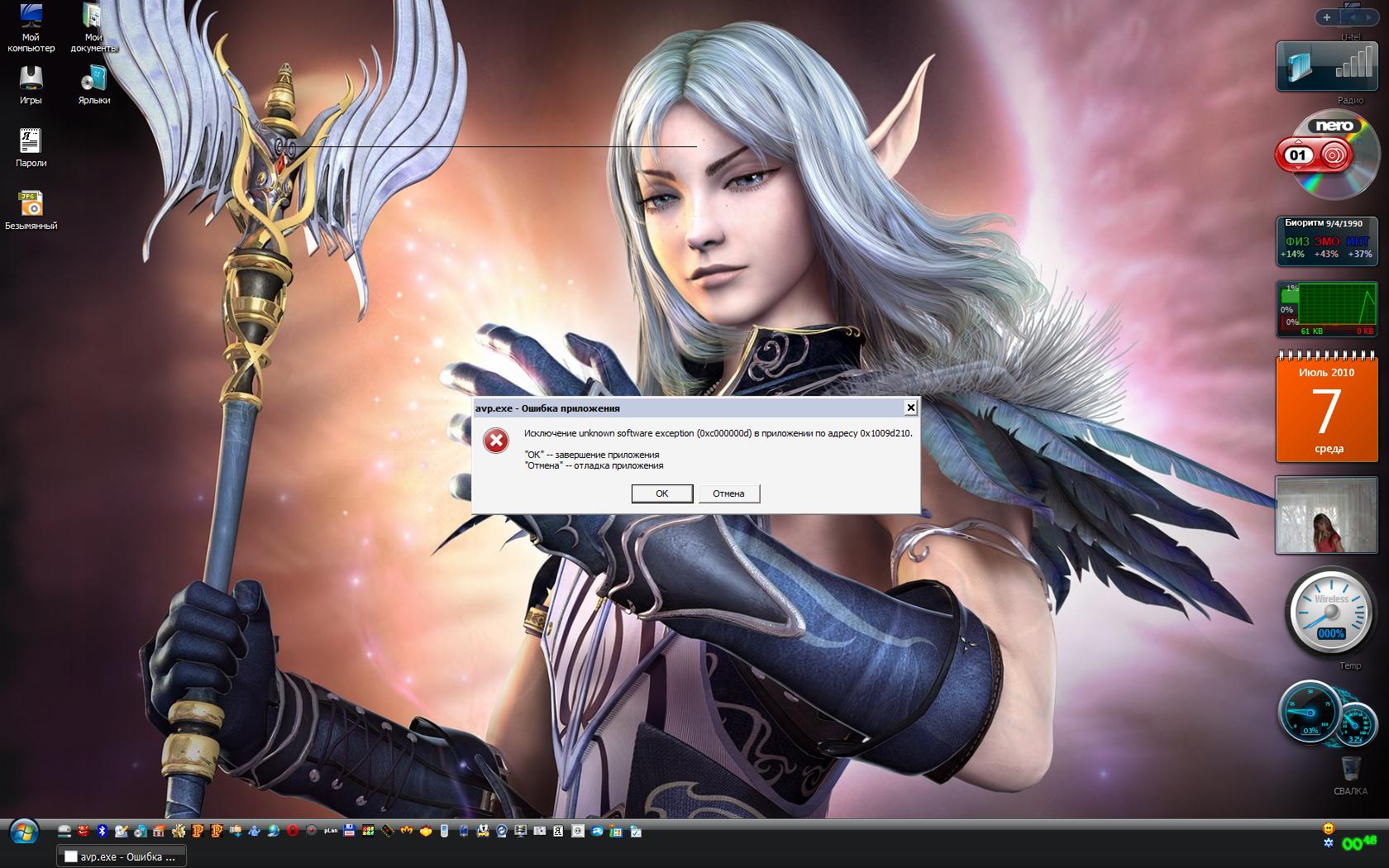Click the drive icon in quick launch
Screen dimensions: 1389x868
(x=64, y=831)
